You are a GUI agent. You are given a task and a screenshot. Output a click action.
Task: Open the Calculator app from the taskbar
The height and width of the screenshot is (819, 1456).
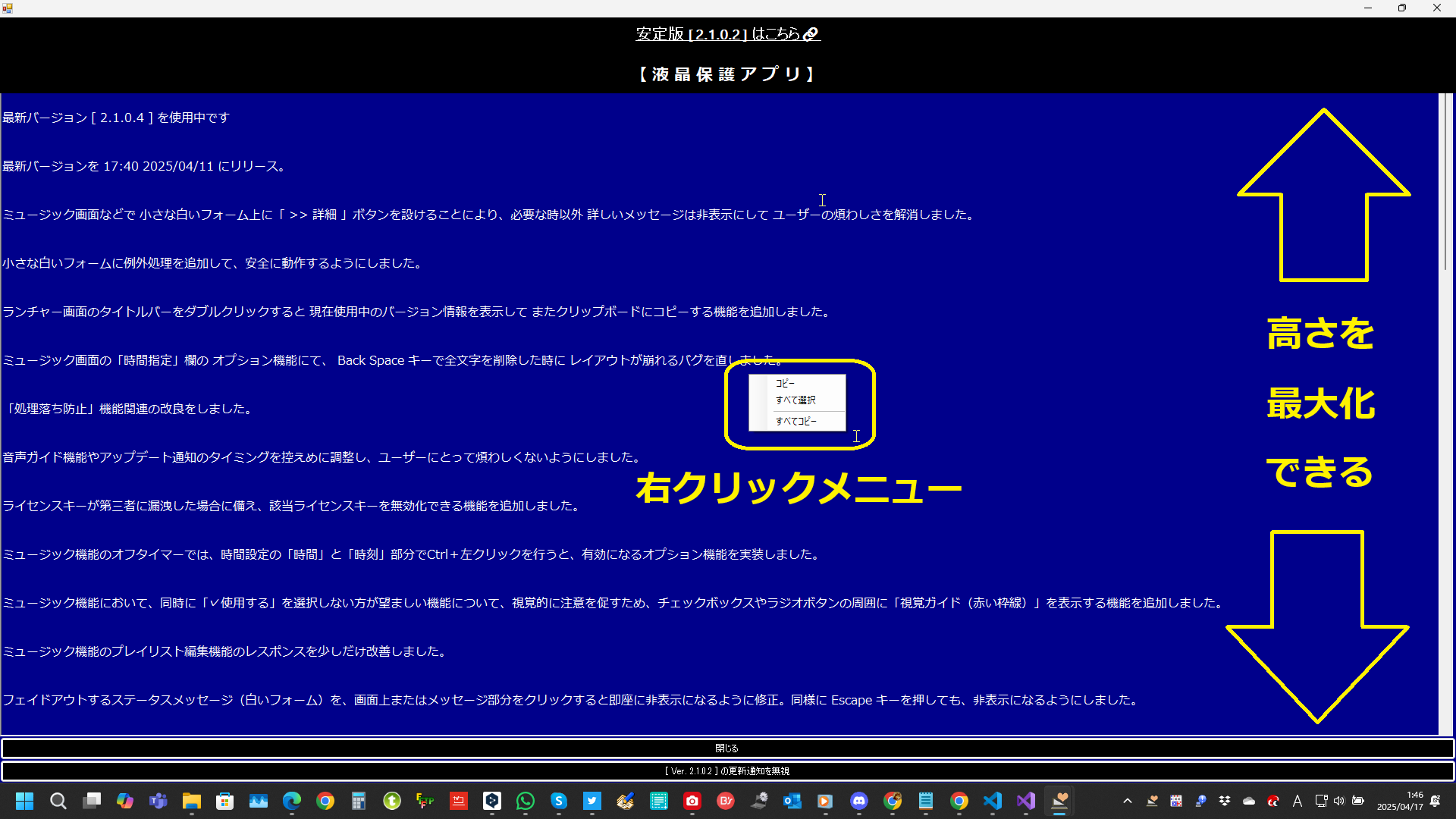359,802
